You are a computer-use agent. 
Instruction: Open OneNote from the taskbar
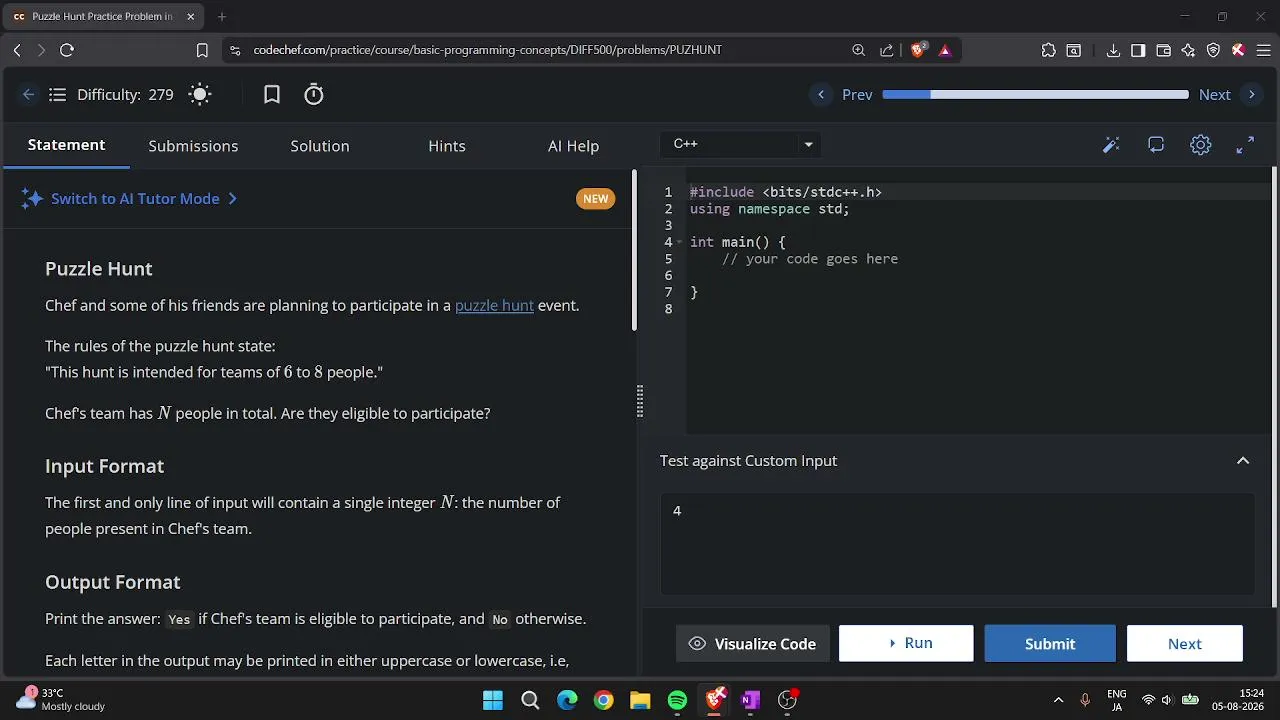(x=750, y=701)
